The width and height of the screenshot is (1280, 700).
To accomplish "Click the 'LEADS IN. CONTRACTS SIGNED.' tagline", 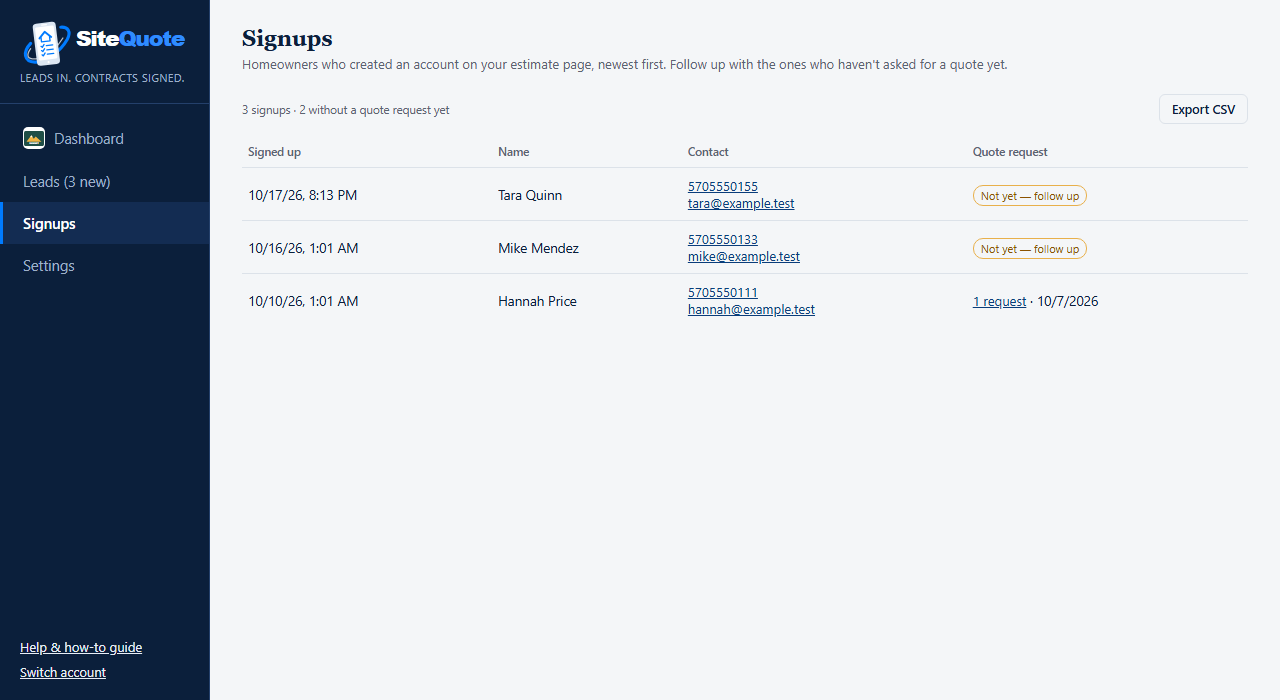I will (102, 78).
